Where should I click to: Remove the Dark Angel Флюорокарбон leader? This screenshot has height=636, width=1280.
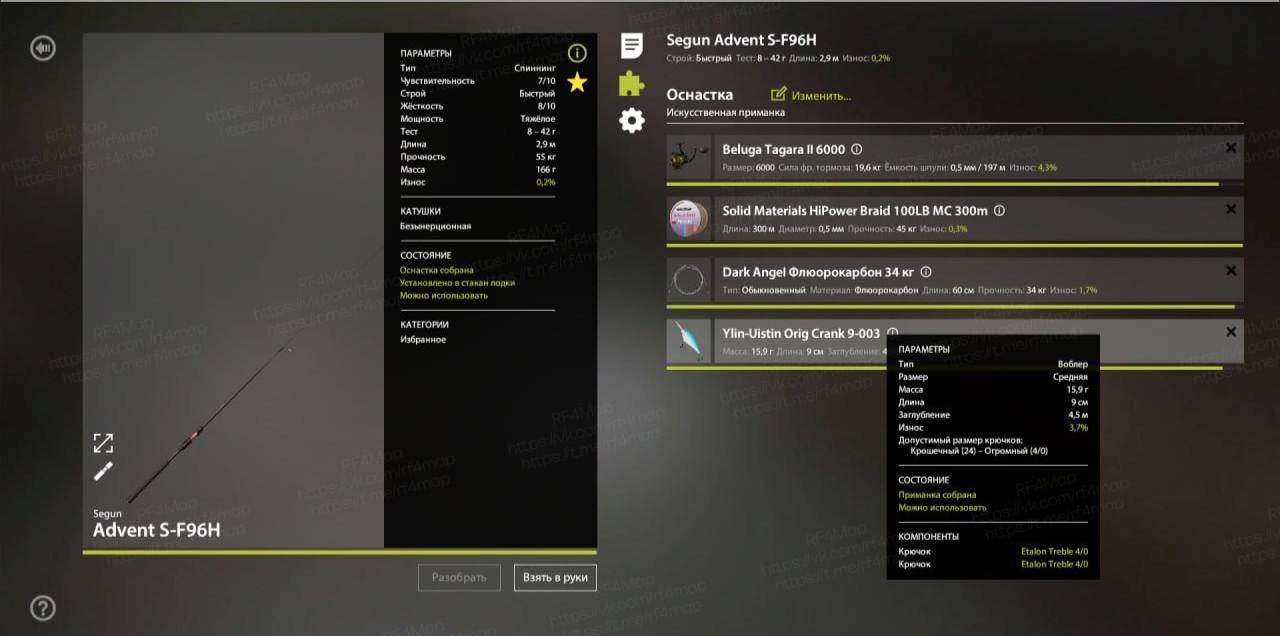[1231, 270]
